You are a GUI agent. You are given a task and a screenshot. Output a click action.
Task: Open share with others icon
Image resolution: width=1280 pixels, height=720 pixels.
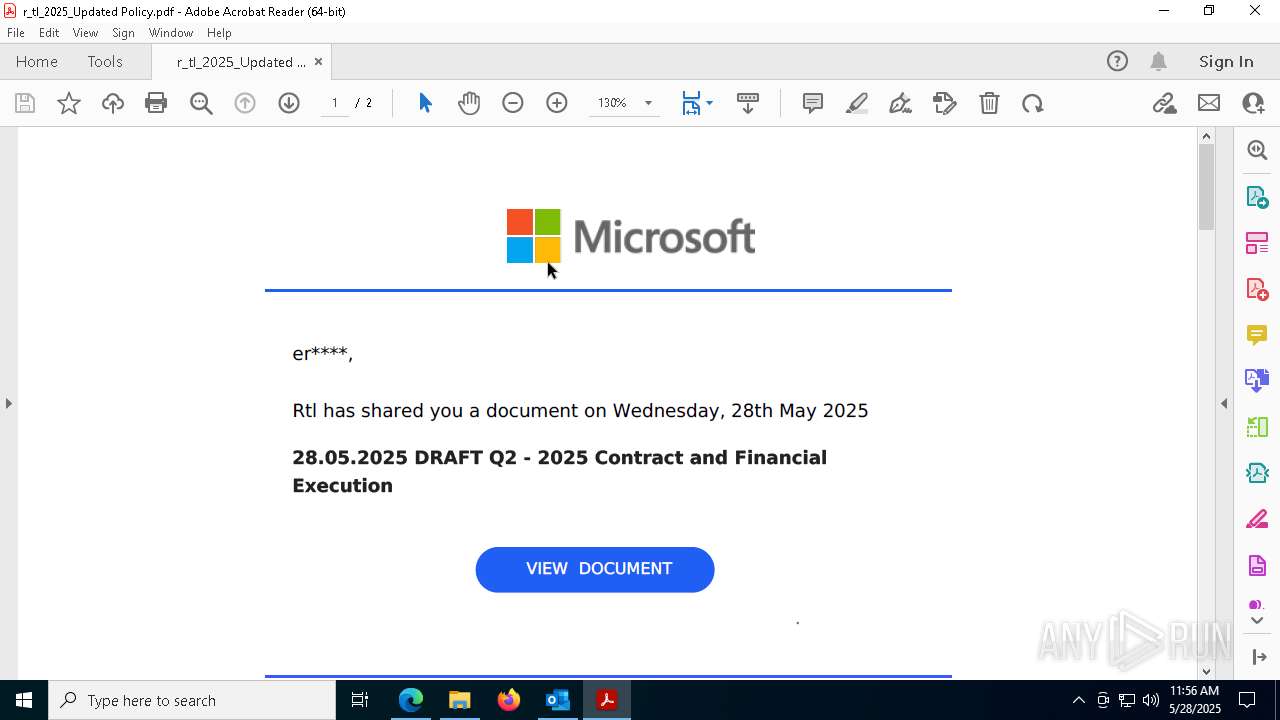[1253, 103]
